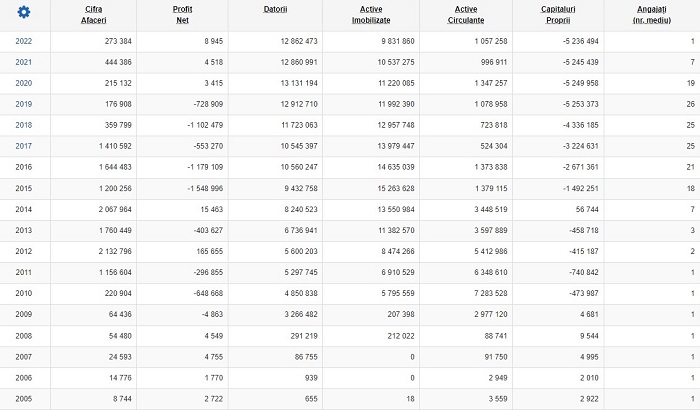Select the 2010 debts value 4 850 838
700x410 pixels.
pos(301,293)
